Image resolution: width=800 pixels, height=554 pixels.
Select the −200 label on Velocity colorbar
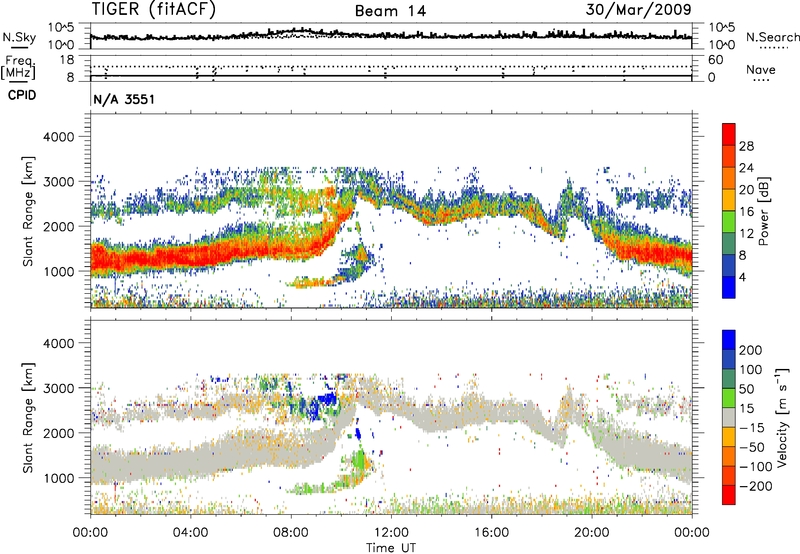click(x=755, y=486)
